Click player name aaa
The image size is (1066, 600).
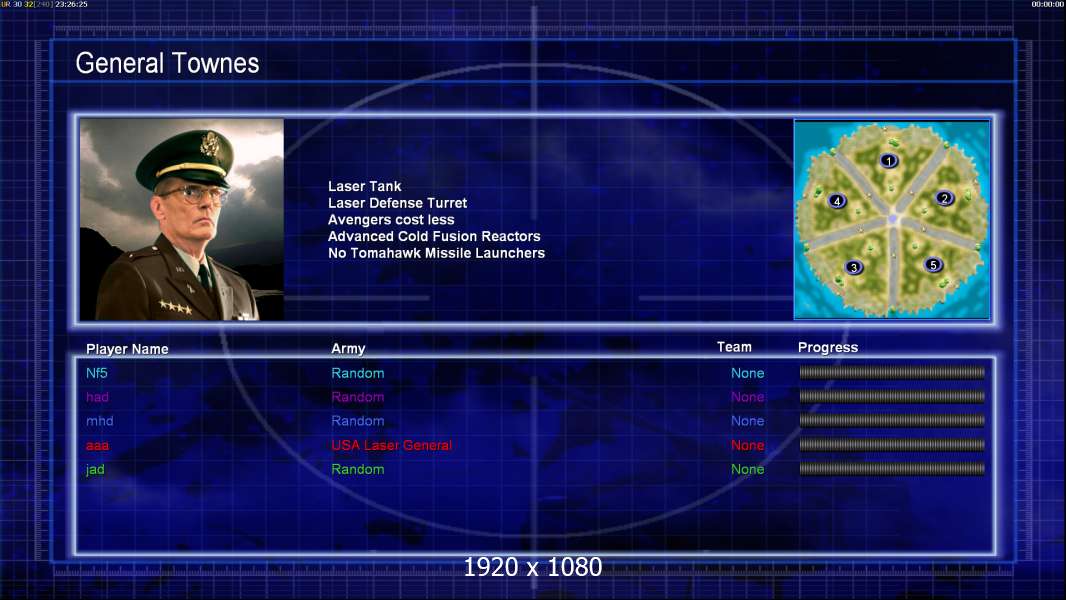[x=97, y=446]
